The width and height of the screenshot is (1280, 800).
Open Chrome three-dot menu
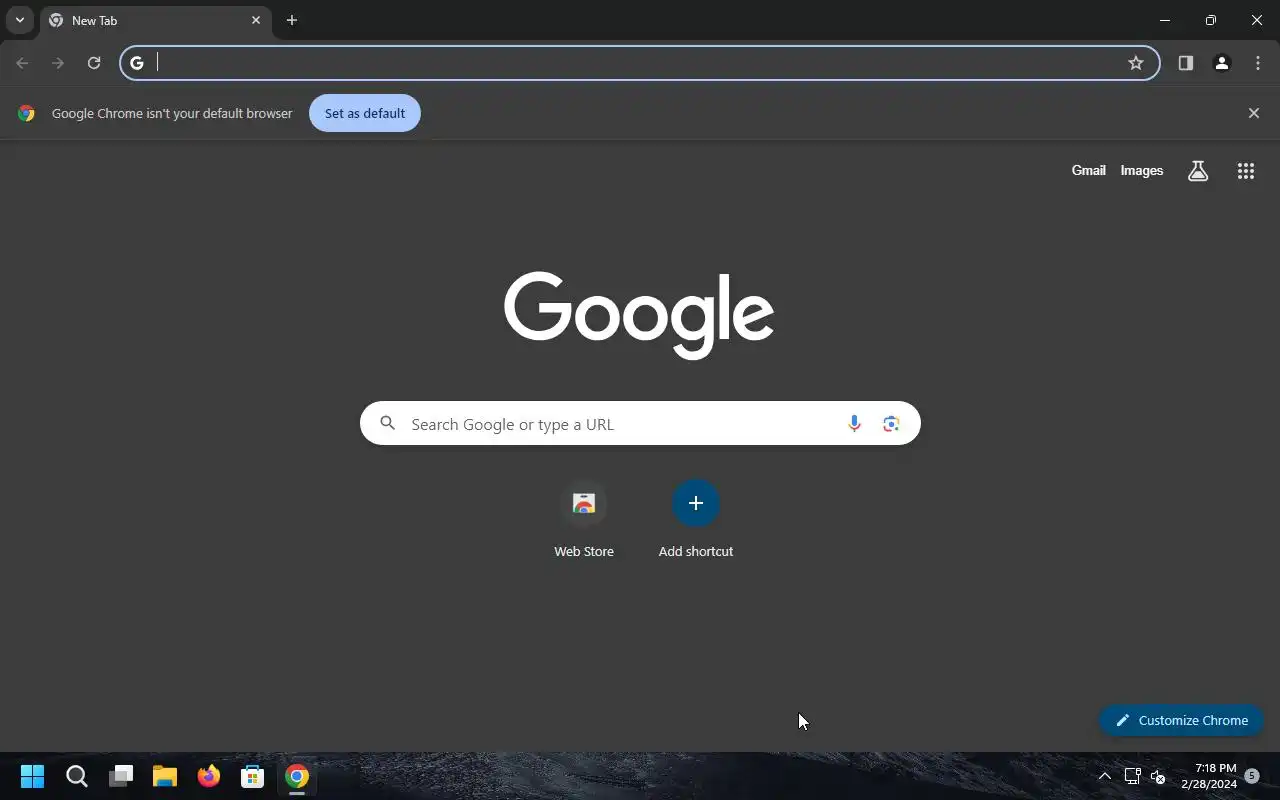(x=1258, y=63)
